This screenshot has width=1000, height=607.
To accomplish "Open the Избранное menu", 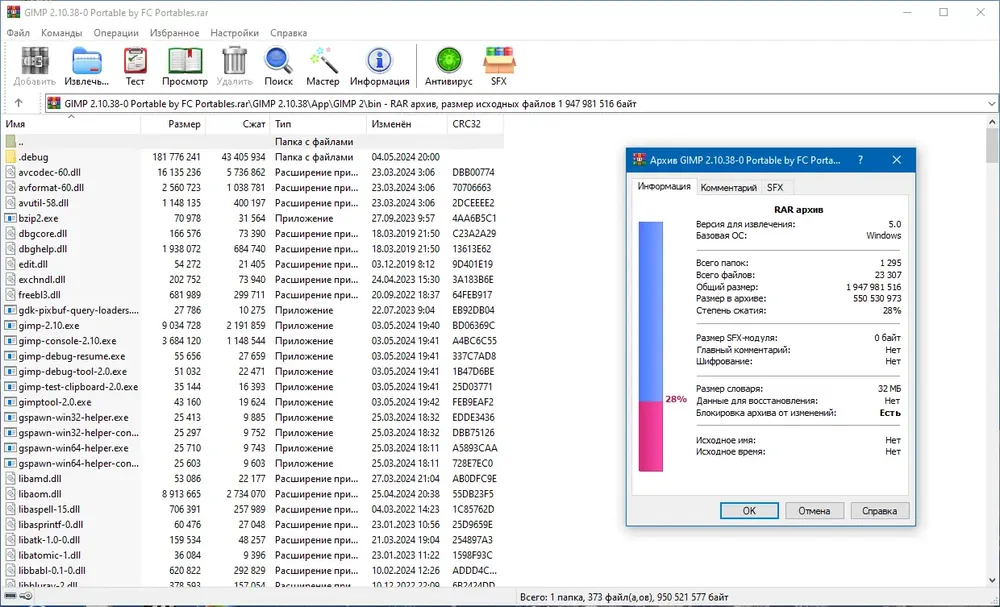I will click(174, 33).
